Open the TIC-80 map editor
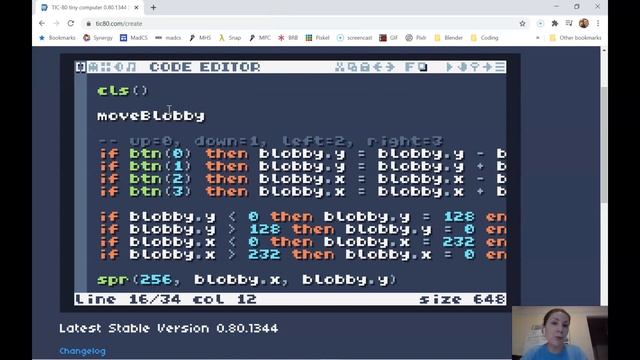 point(106,67)
